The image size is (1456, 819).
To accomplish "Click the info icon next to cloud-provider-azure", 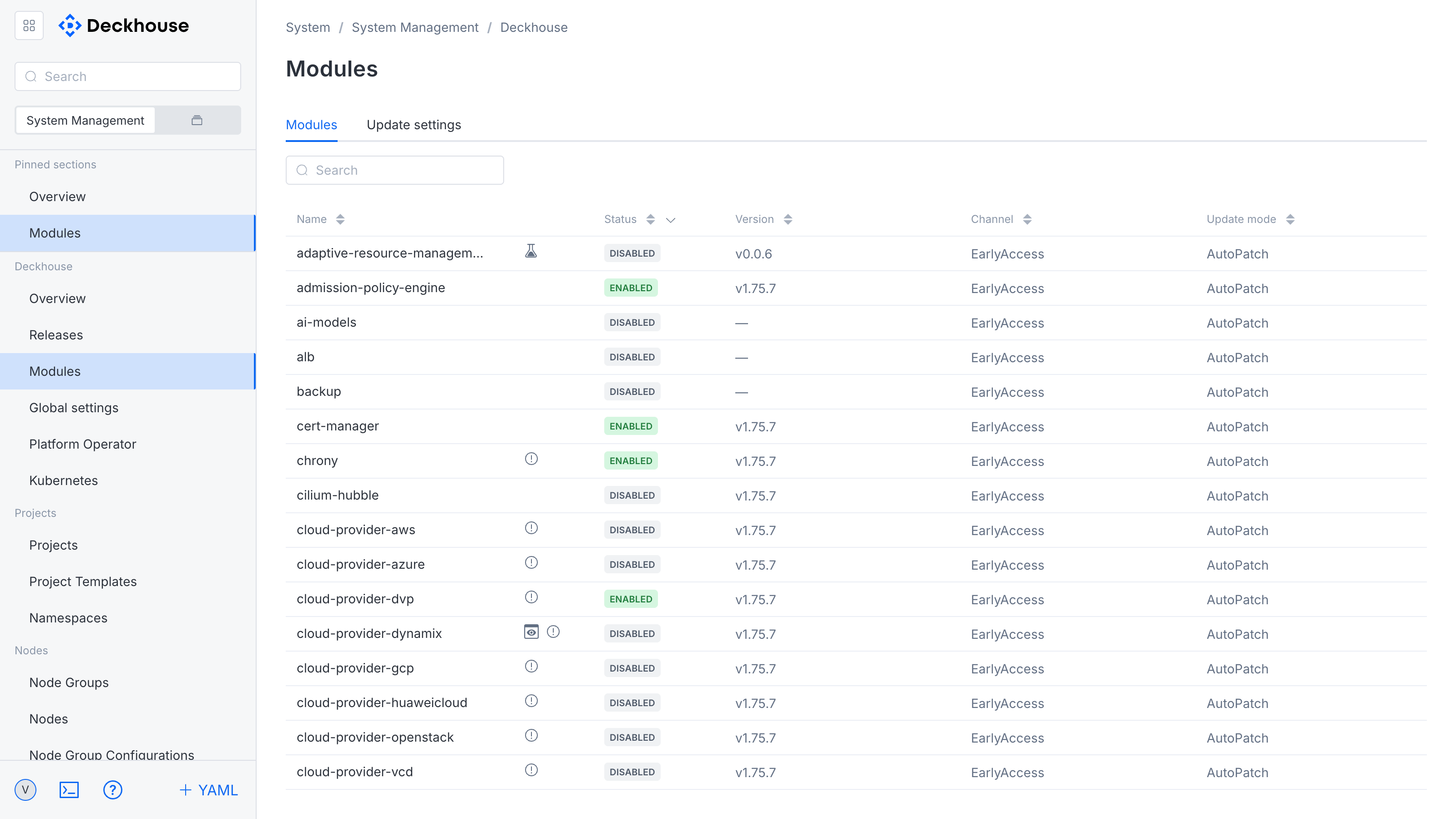I will (531, 562).
